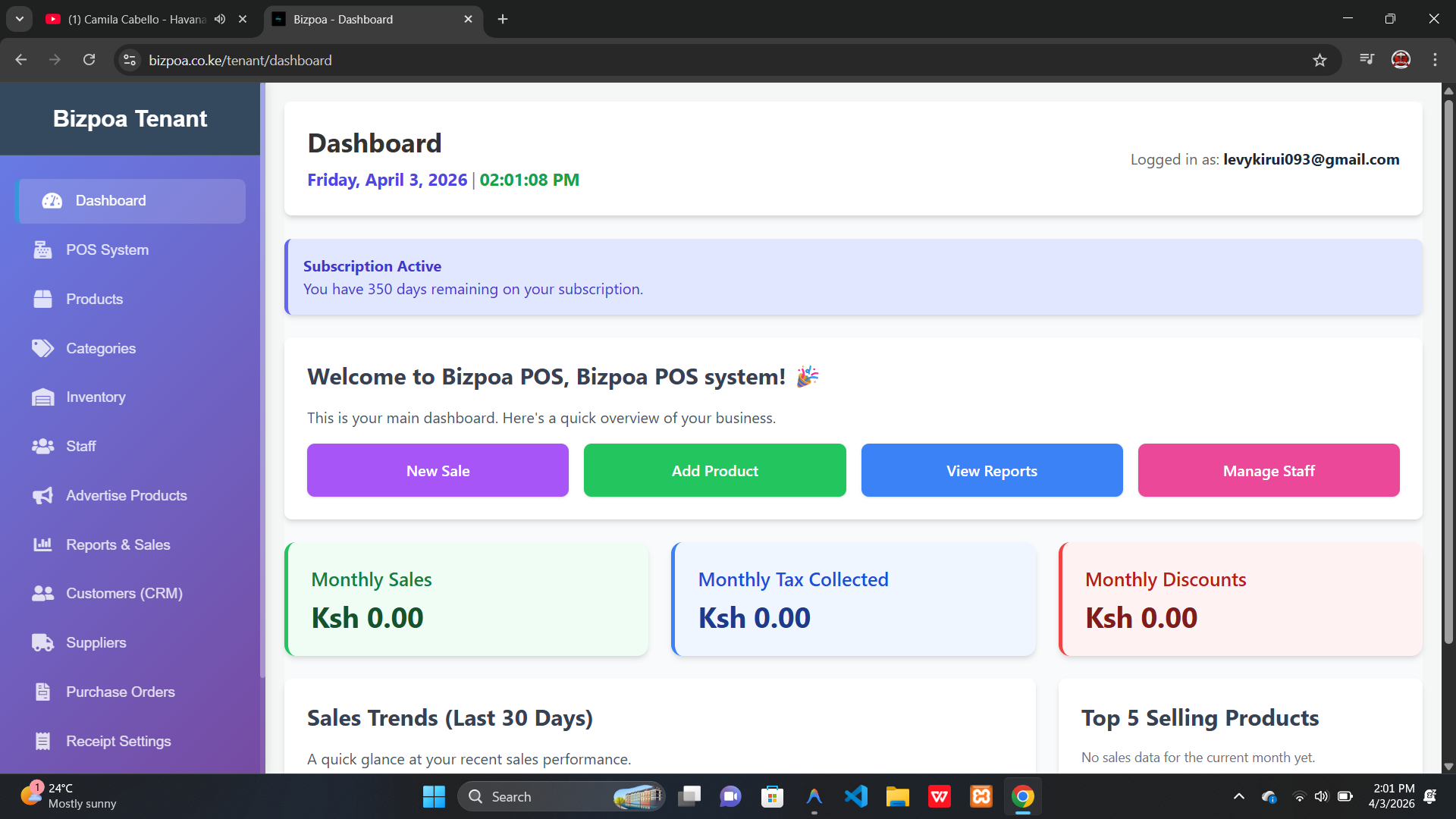Open the Inventory sidebar icon
Screen dimensions: 1456x819
[x=43, y=397]
